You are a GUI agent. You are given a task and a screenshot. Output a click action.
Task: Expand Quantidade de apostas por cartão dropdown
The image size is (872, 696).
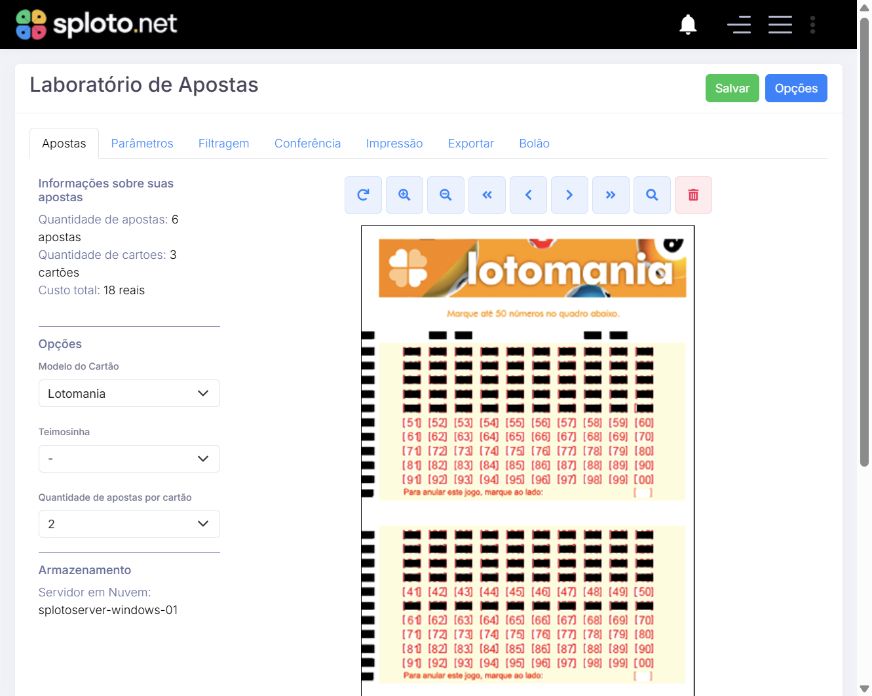coord(129,524)
